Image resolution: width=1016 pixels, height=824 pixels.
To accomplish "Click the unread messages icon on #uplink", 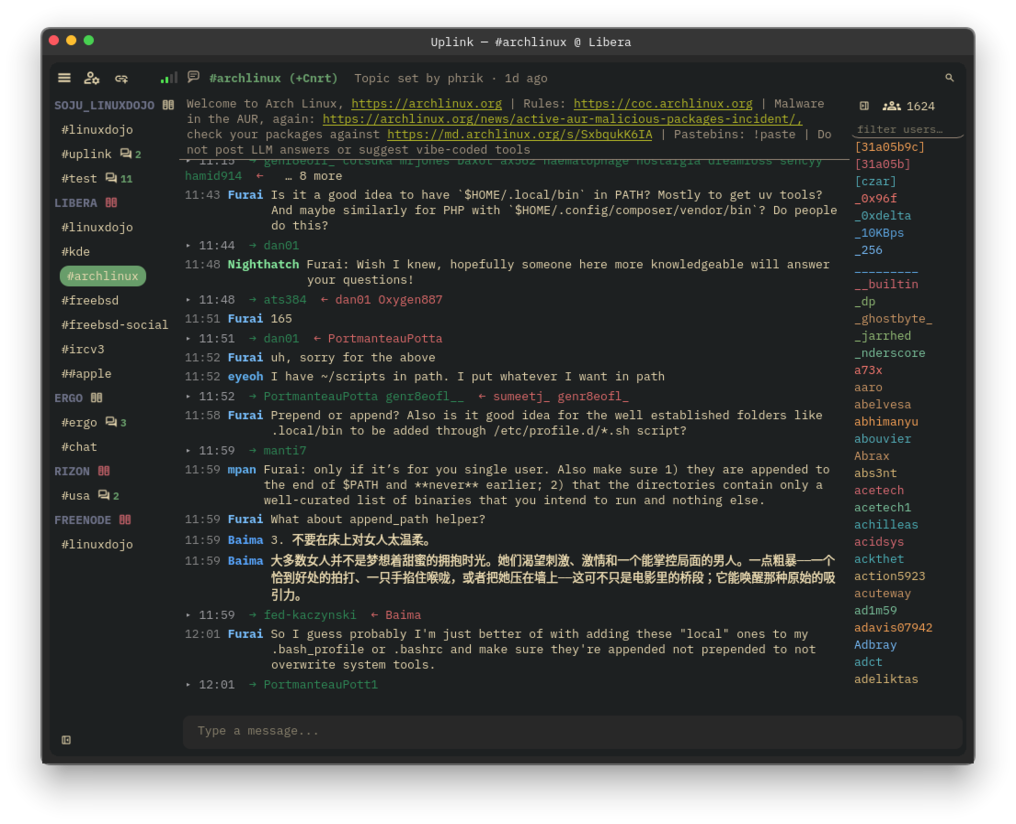I will click(126, 154).
